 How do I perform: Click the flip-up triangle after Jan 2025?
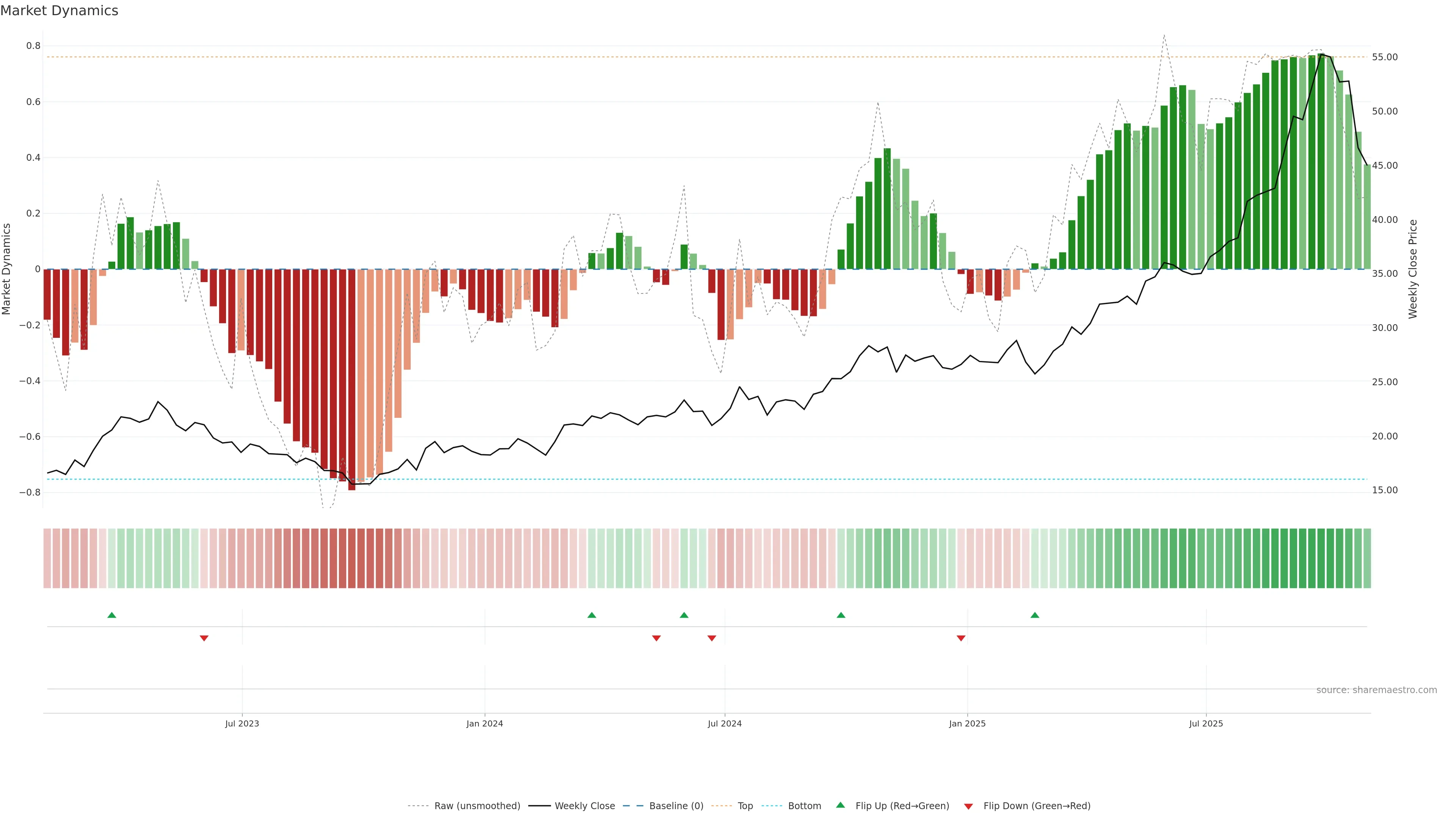tap(1035, 615)
